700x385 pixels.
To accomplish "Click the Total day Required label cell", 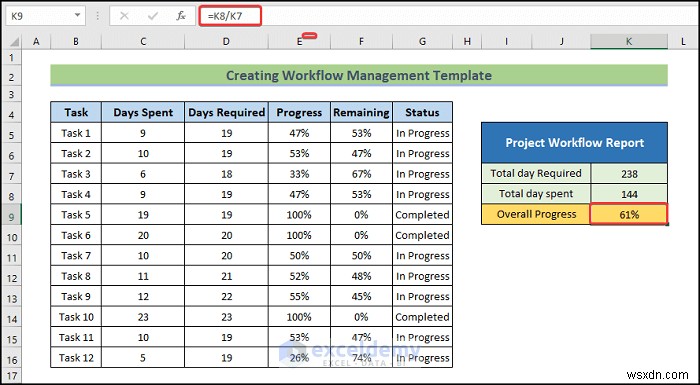I will coord(536,173).
